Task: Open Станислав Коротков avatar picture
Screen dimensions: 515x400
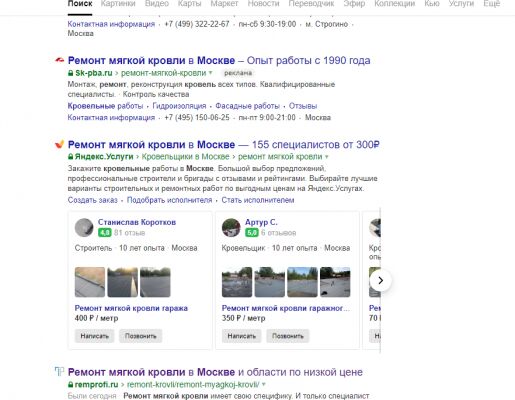Action: [x=84, y=228]
